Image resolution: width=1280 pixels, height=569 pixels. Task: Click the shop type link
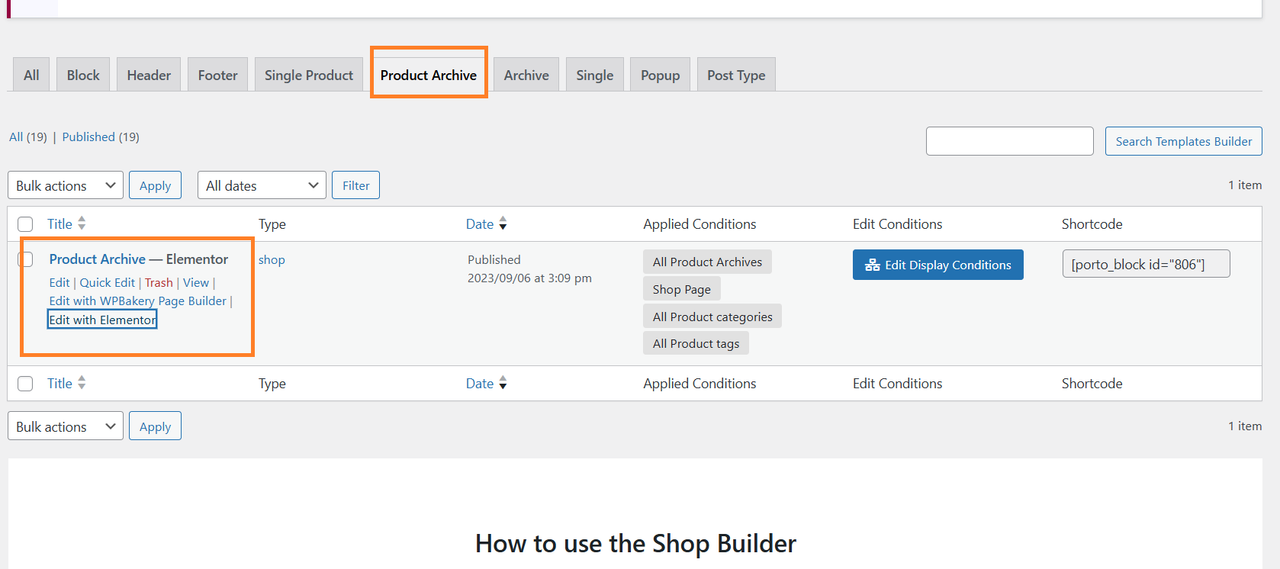272,260
